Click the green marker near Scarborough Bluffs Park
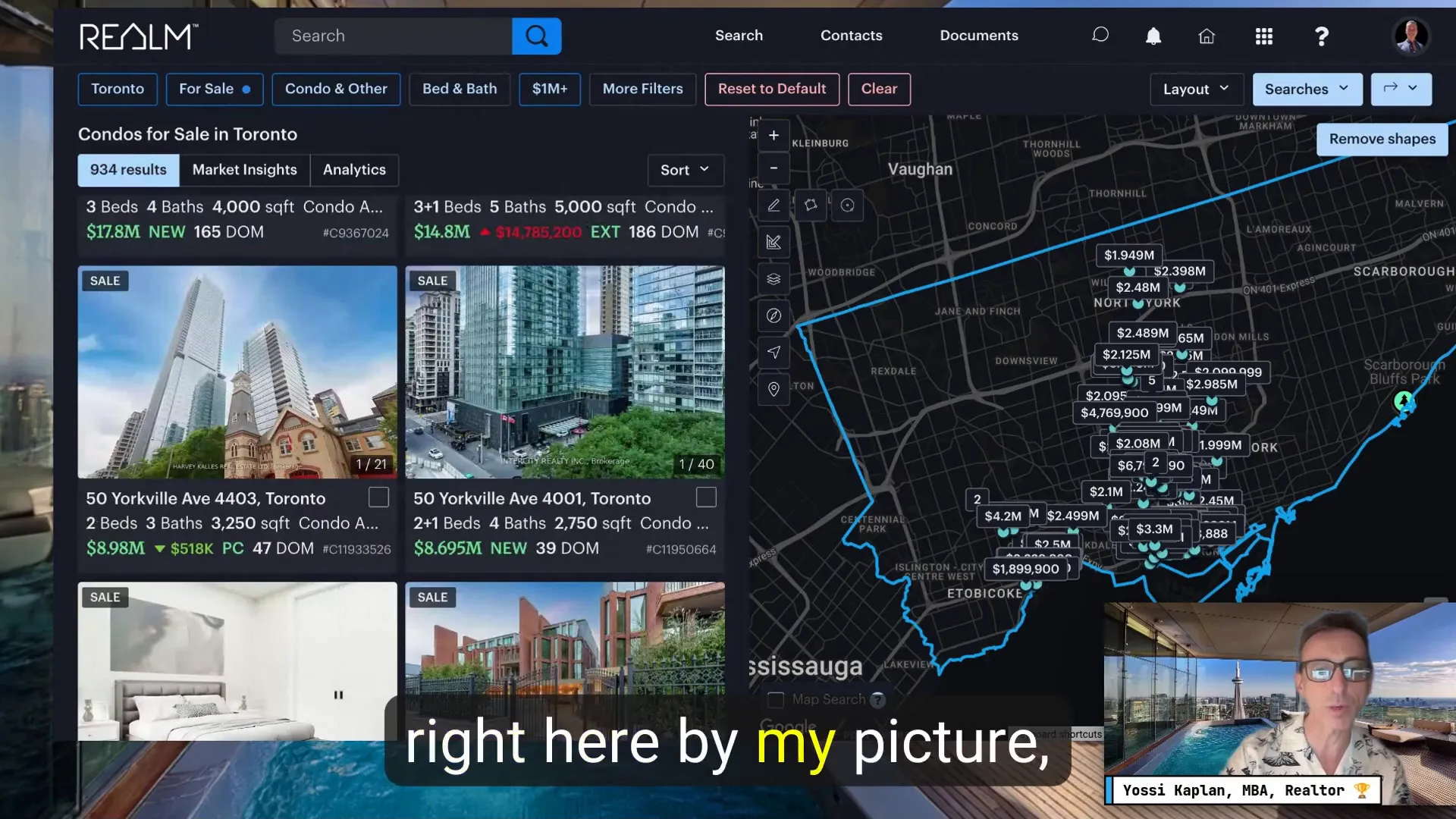This screenshot has height=819, width=1456. (1404, 400)
